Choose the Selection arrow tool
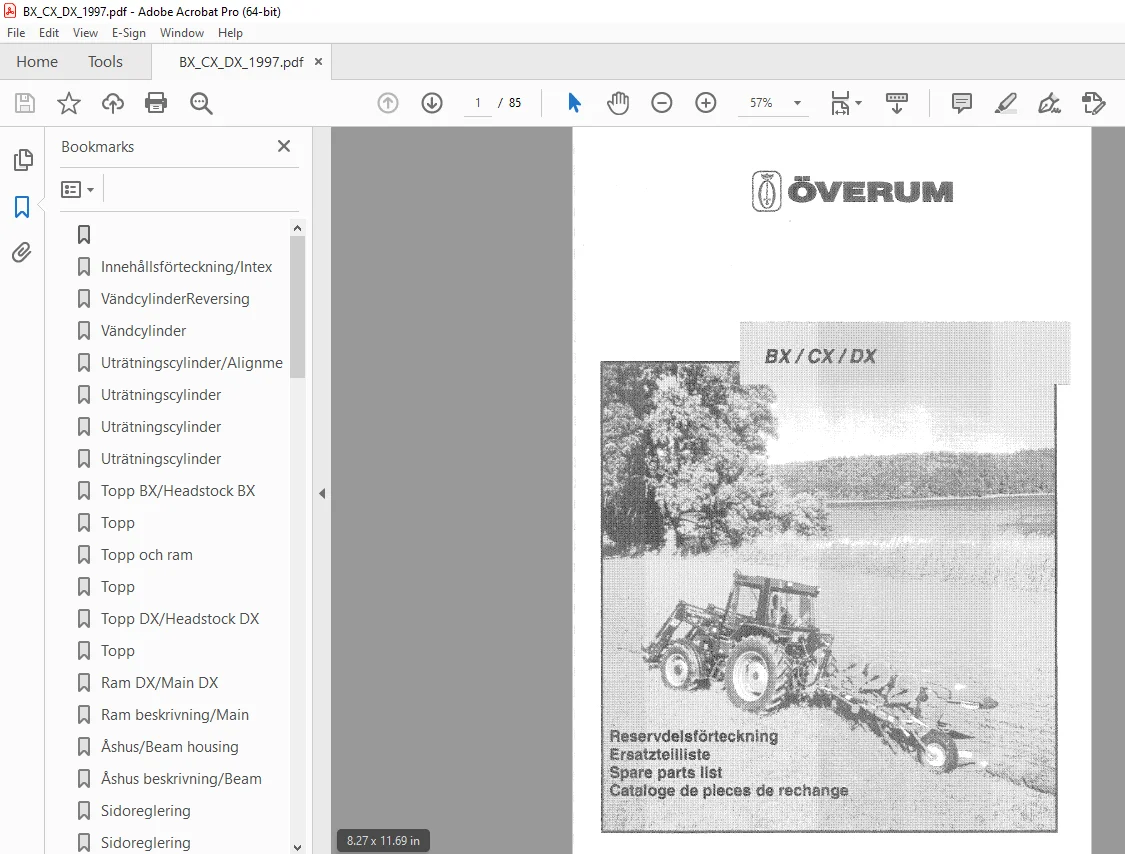Viewport: 1125px width, 854px height. 574,103
